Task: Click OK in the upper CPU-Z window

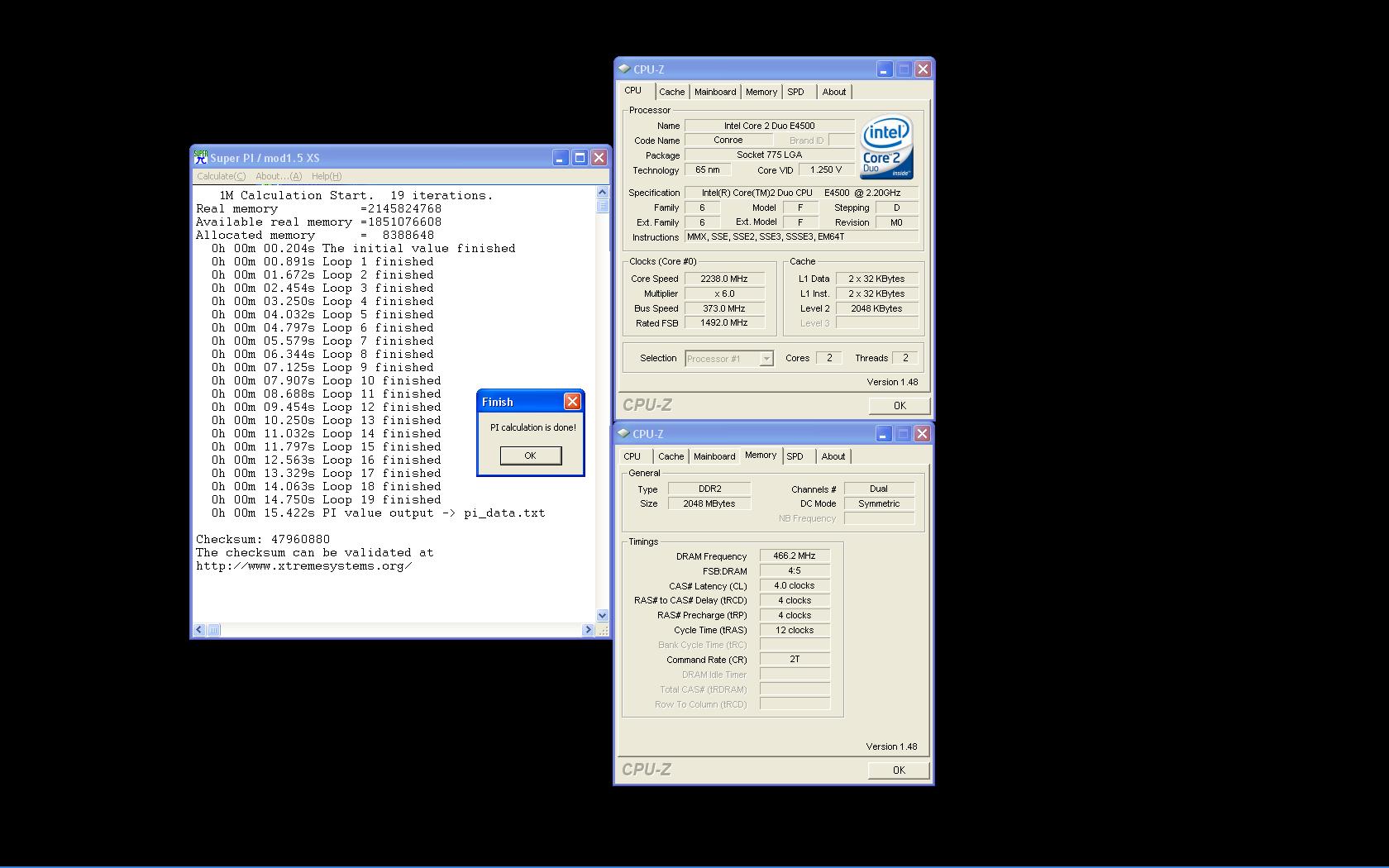Action: point(900,406)
